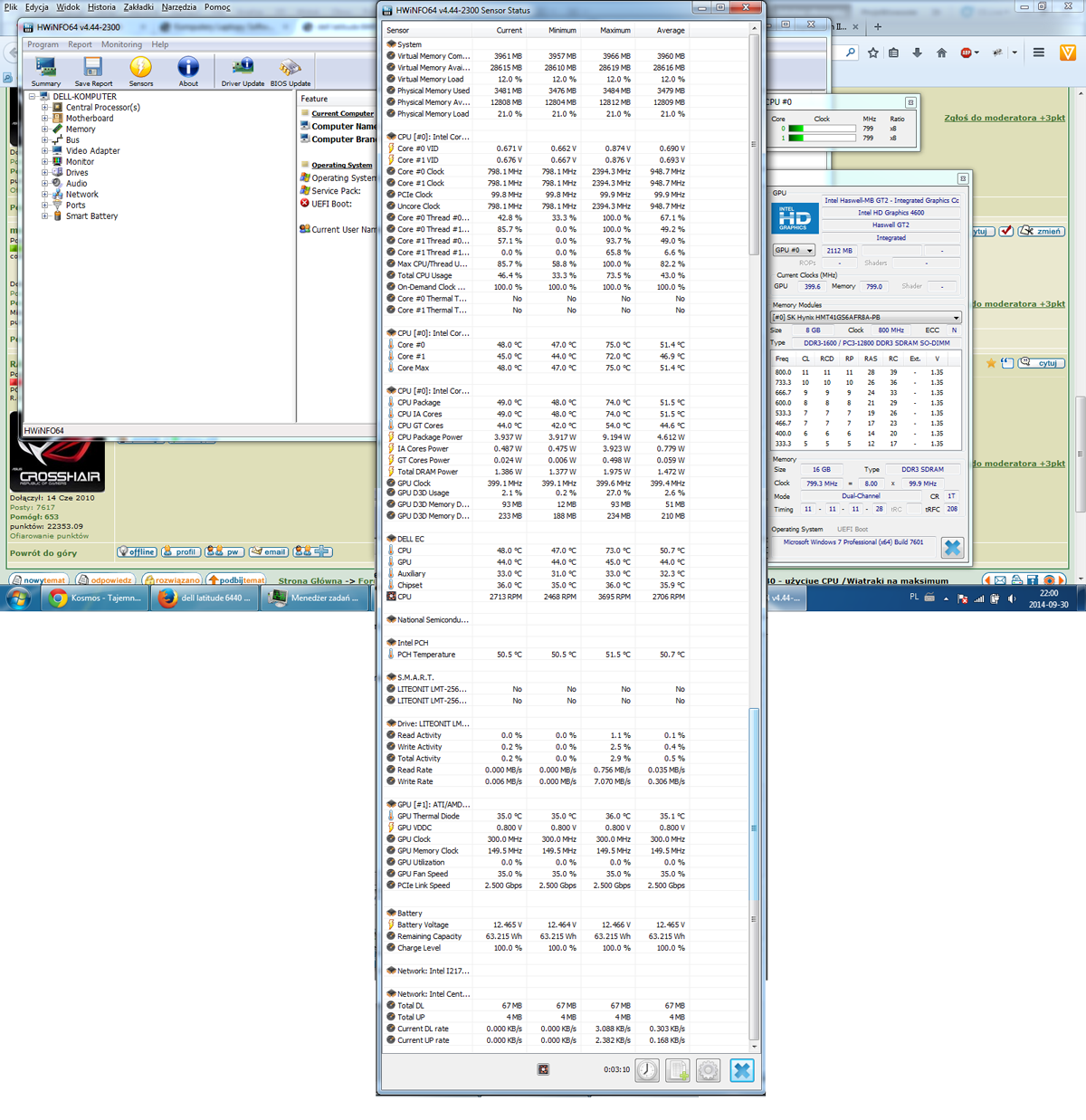
Task: Open the Firefox hamburger menu
Action: coord(1039,53)
